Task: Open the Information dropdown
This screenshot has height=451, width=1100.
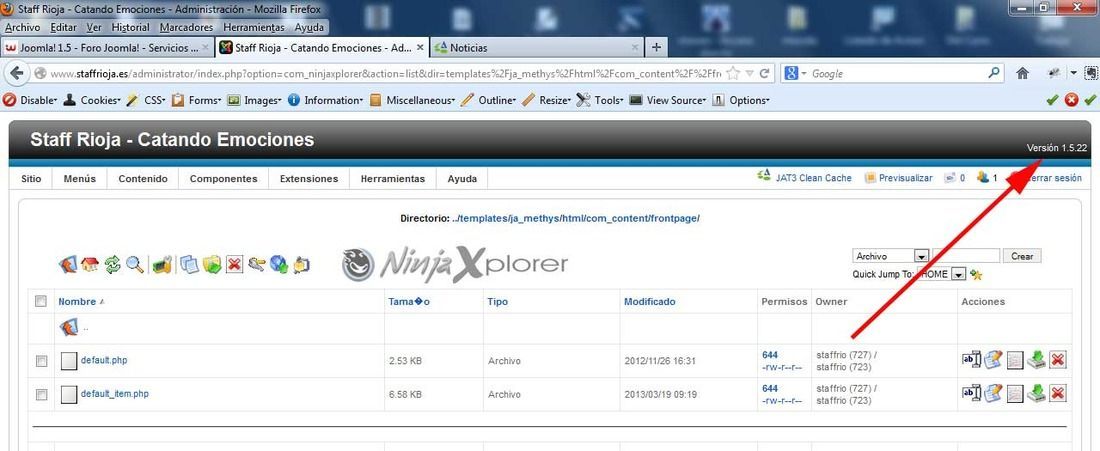Action: pos(326,100)
